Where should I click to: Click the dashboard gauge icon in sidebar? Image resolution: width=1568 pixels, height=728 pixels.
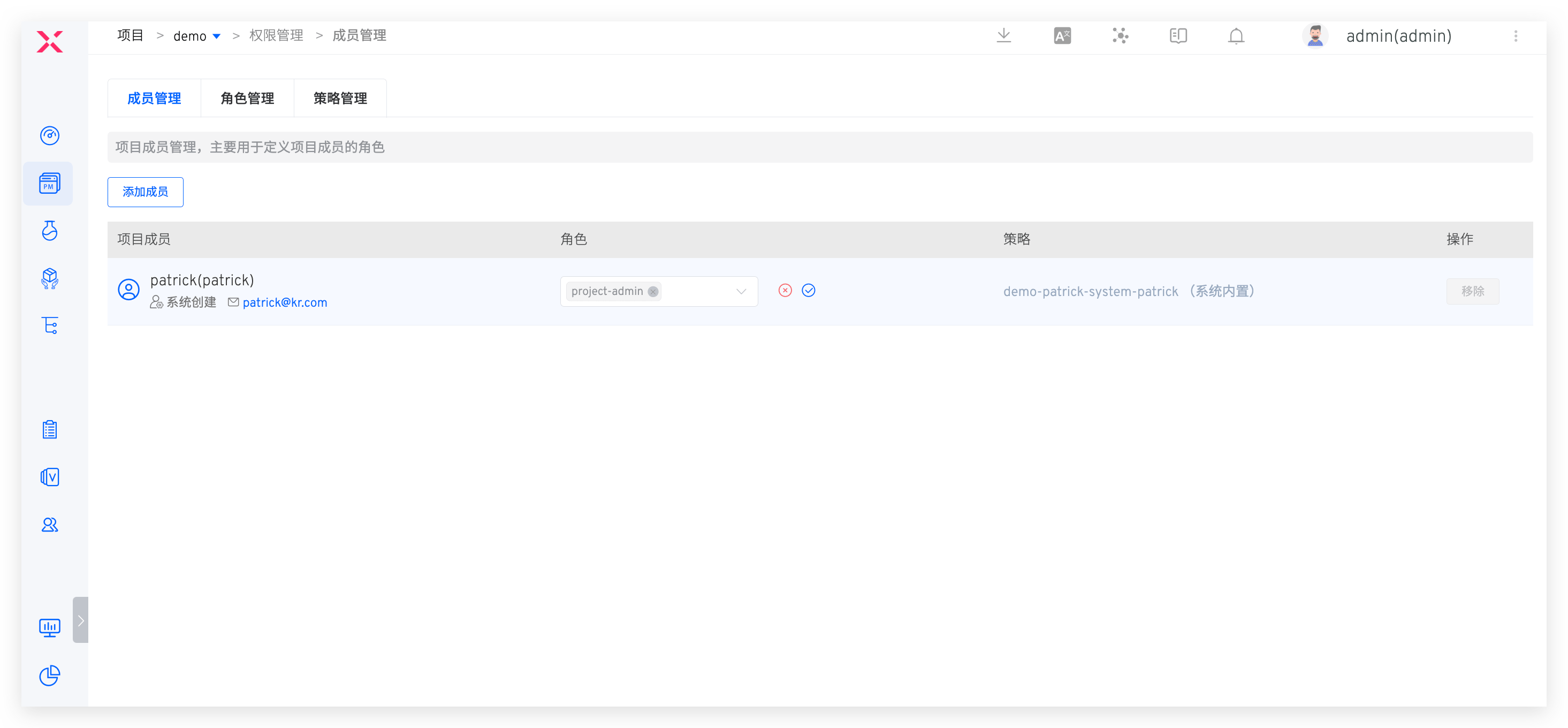pos(49,135)
